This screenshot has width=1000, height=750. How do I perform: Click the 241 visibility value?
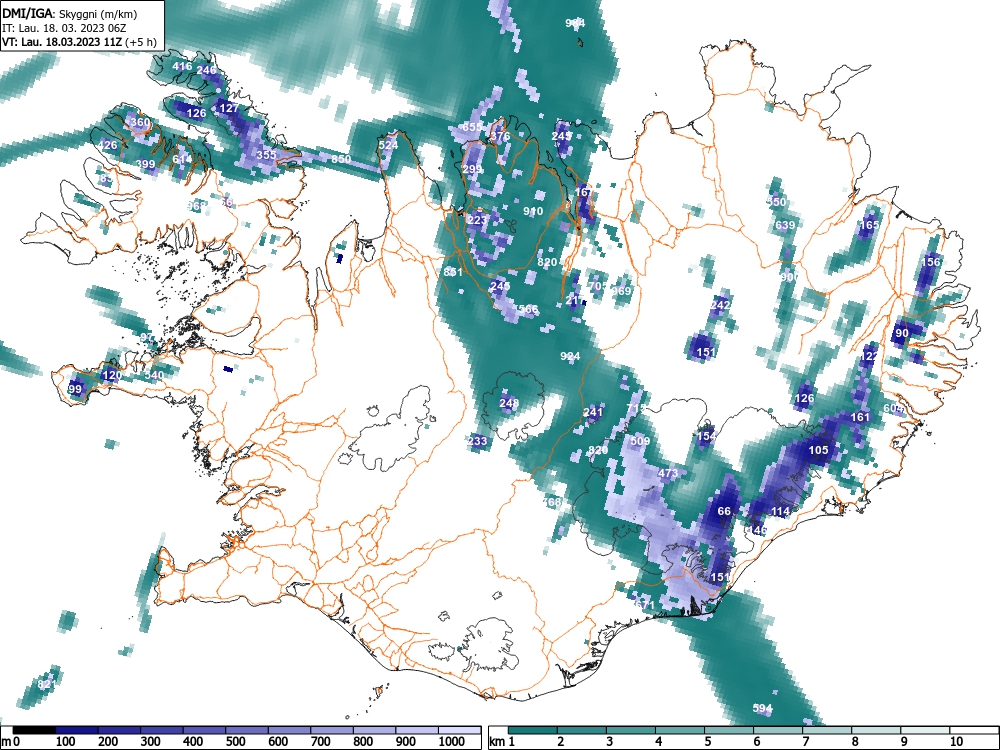point(593,413)
